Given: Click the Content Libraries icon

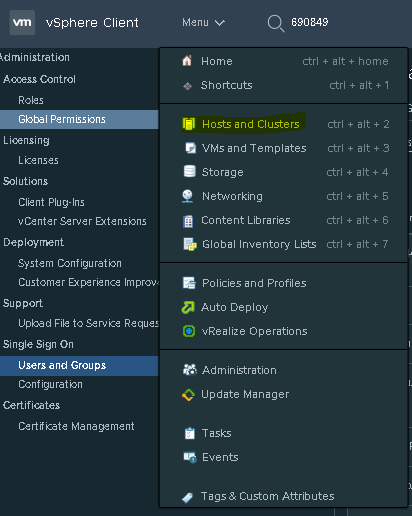Looking at the screenshot, I should tap(188, 221).
